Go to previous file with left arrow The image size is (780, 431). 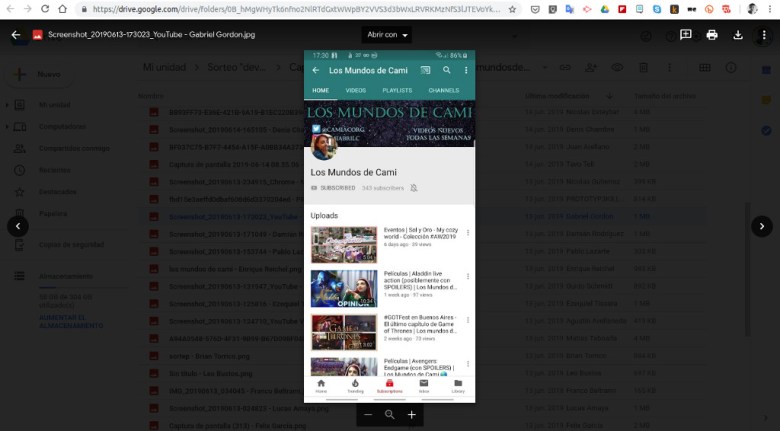[18, 226]
